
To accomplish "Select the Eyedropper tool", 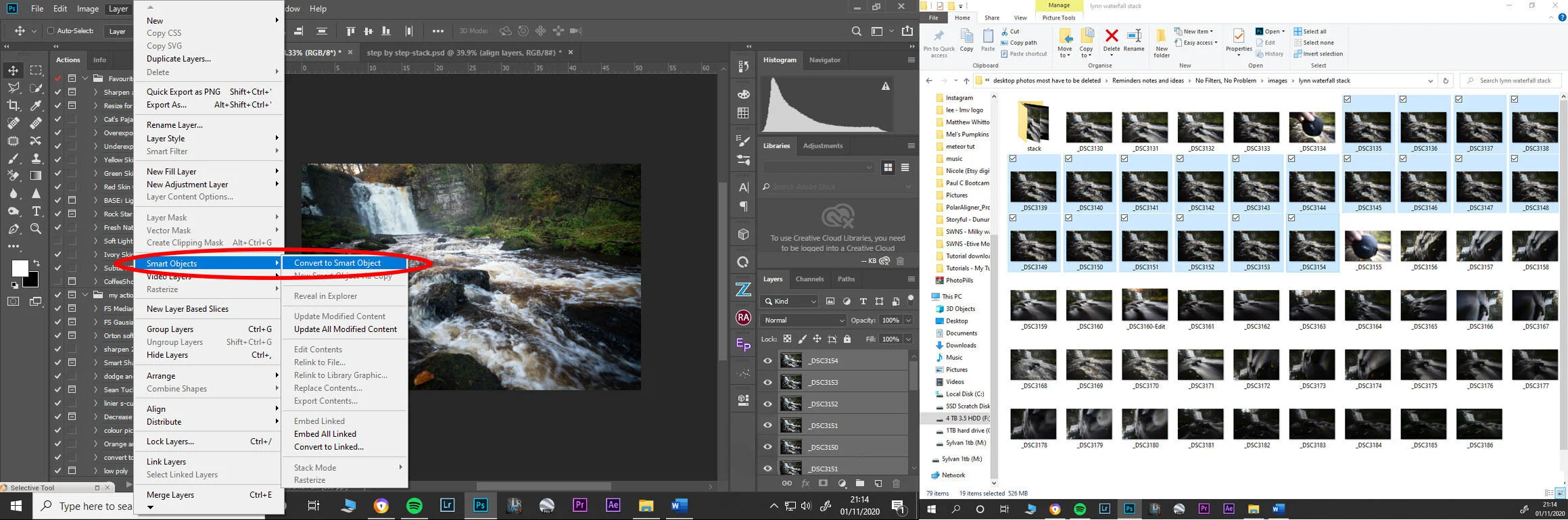I will point(36,105).
